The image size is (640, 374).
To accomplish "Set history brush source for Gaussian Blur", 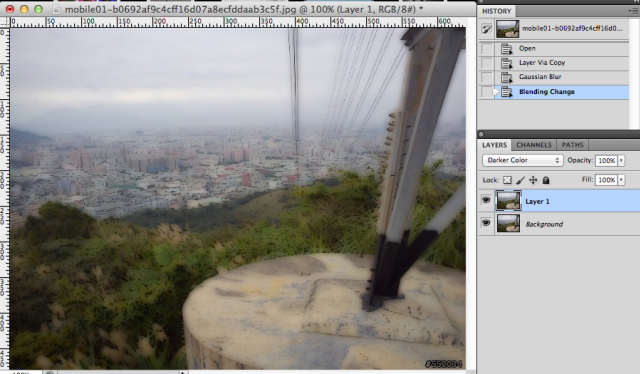I will (x=487, y=78).
